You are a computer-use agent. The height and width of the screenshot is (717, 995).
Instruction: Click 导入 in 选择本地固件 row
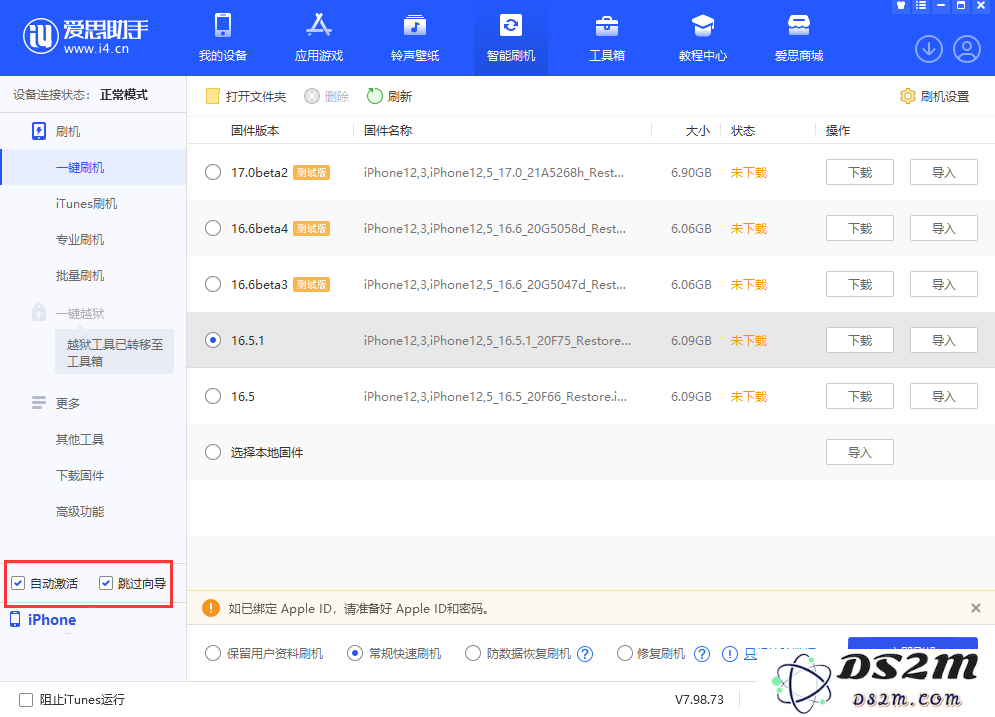click(x=860, y=452)
